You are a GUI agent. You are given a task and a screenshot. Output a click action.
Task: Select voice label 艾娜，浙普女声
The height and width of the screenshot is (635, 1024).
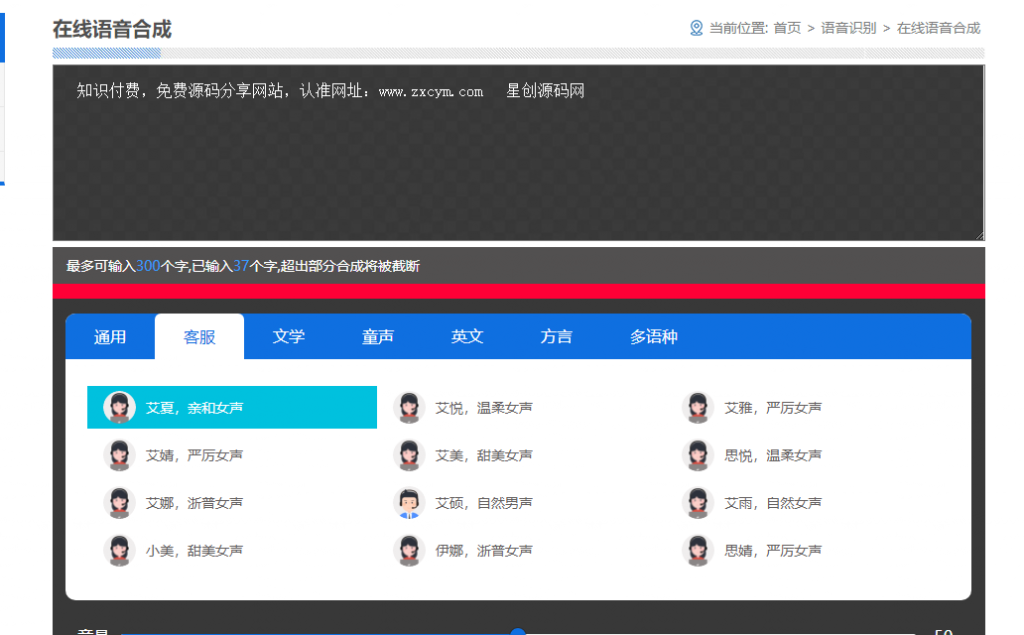(195, 503)
